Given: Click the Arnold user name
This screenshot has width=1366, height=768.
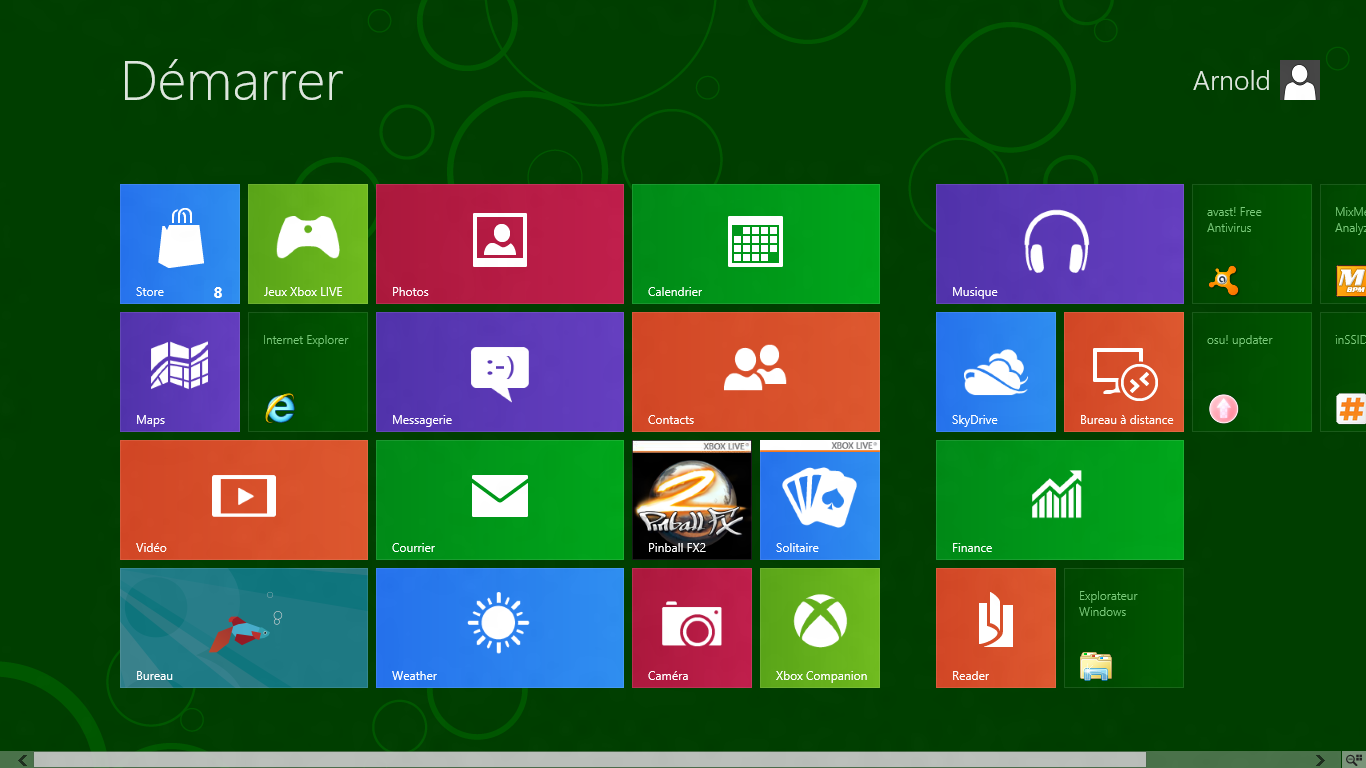Looking at the screenshot, I should [x=1231, y=81].
